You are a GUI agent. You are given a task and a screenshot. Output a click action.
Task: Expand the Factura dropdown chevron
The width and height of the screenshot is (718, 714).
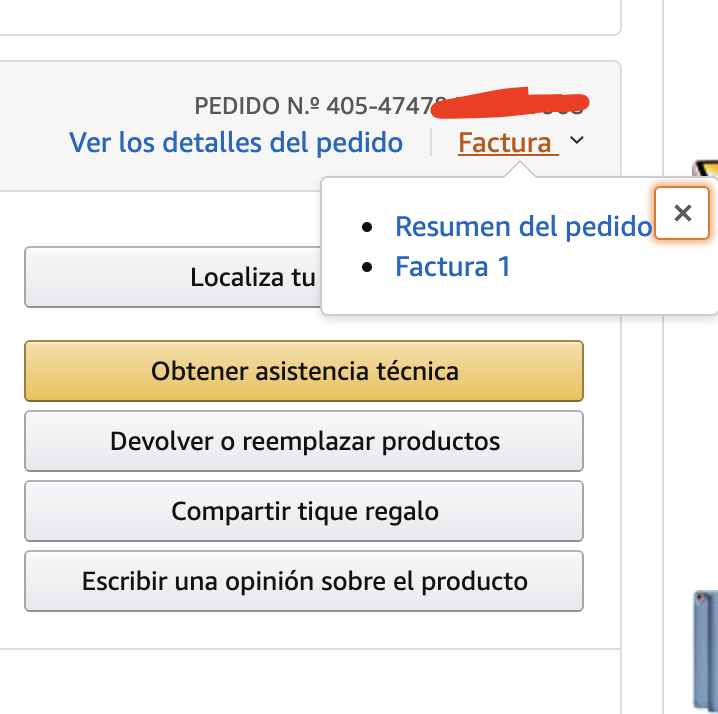click(x=576, y=142)
